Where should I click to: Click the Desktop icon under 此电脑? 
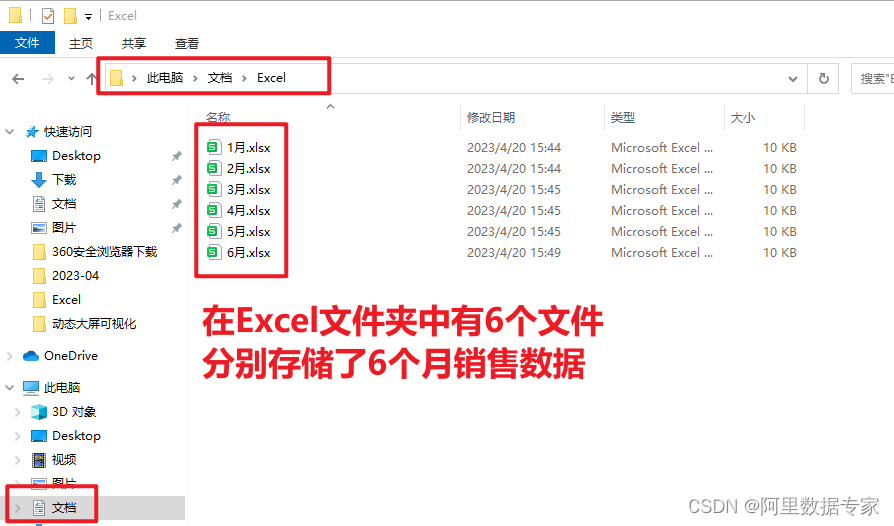click(x=39, y=436)
